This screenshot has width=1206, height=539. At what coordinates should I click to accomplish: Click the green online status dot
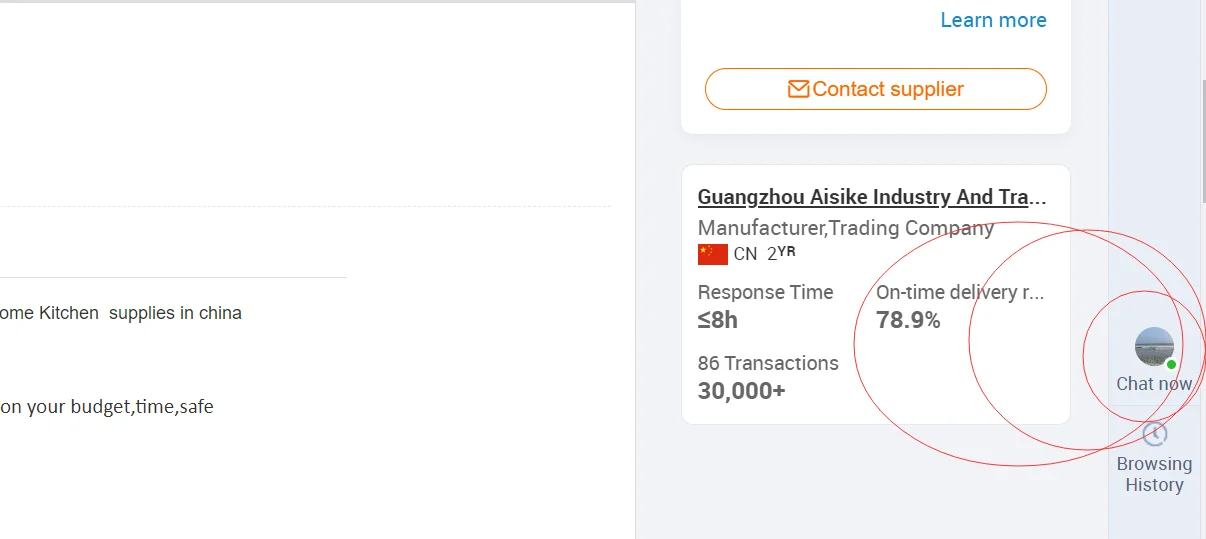1171,365
